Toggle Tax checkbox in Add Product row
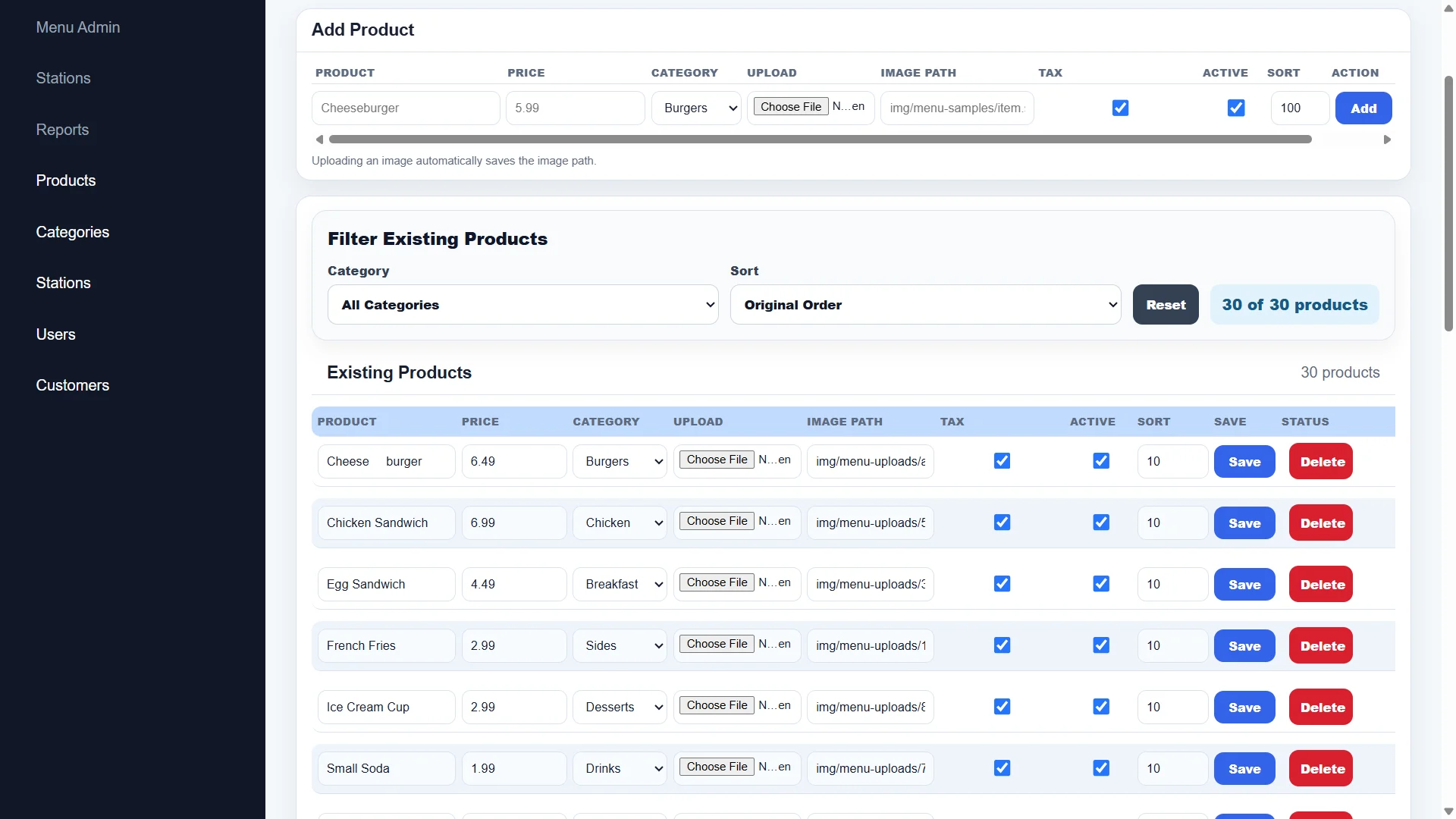The height and width of the screenshot is (819, 1456). pos(1120,108)
